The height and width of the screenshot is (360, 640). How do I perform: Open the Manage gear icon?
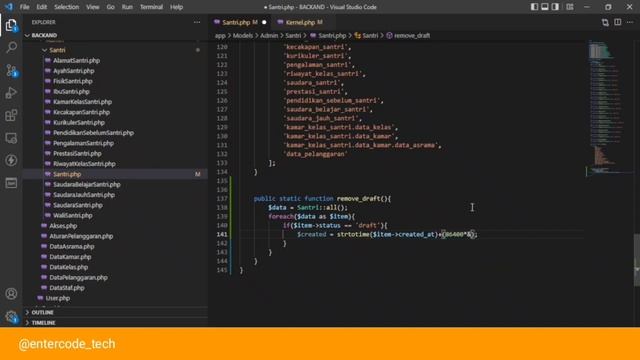pyautogui.click(x=11, y=316)
